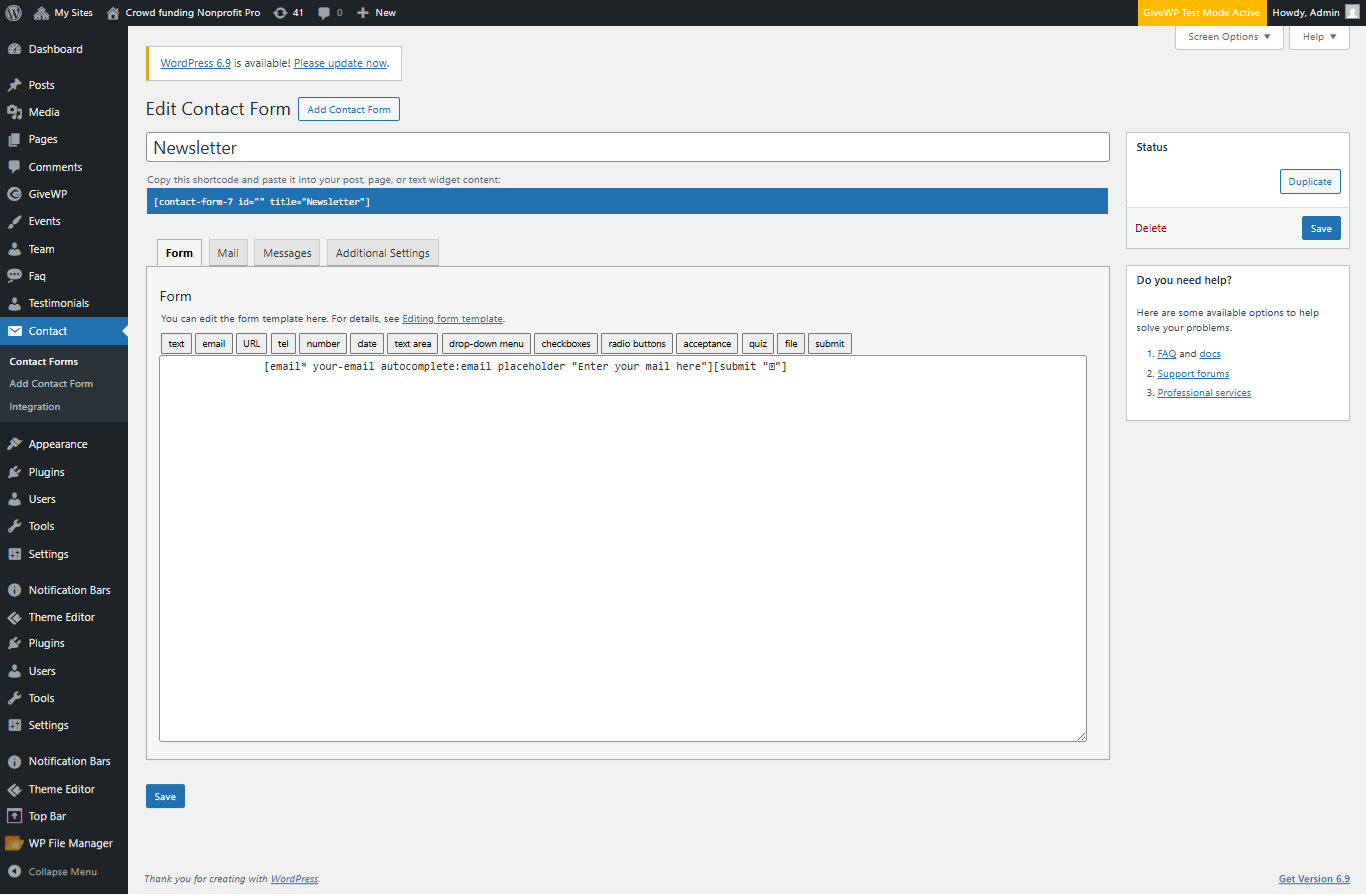This screenshot has width=1366, height=896.
Task: Click inside the Newsletter title field
Action: pos(628,146)
